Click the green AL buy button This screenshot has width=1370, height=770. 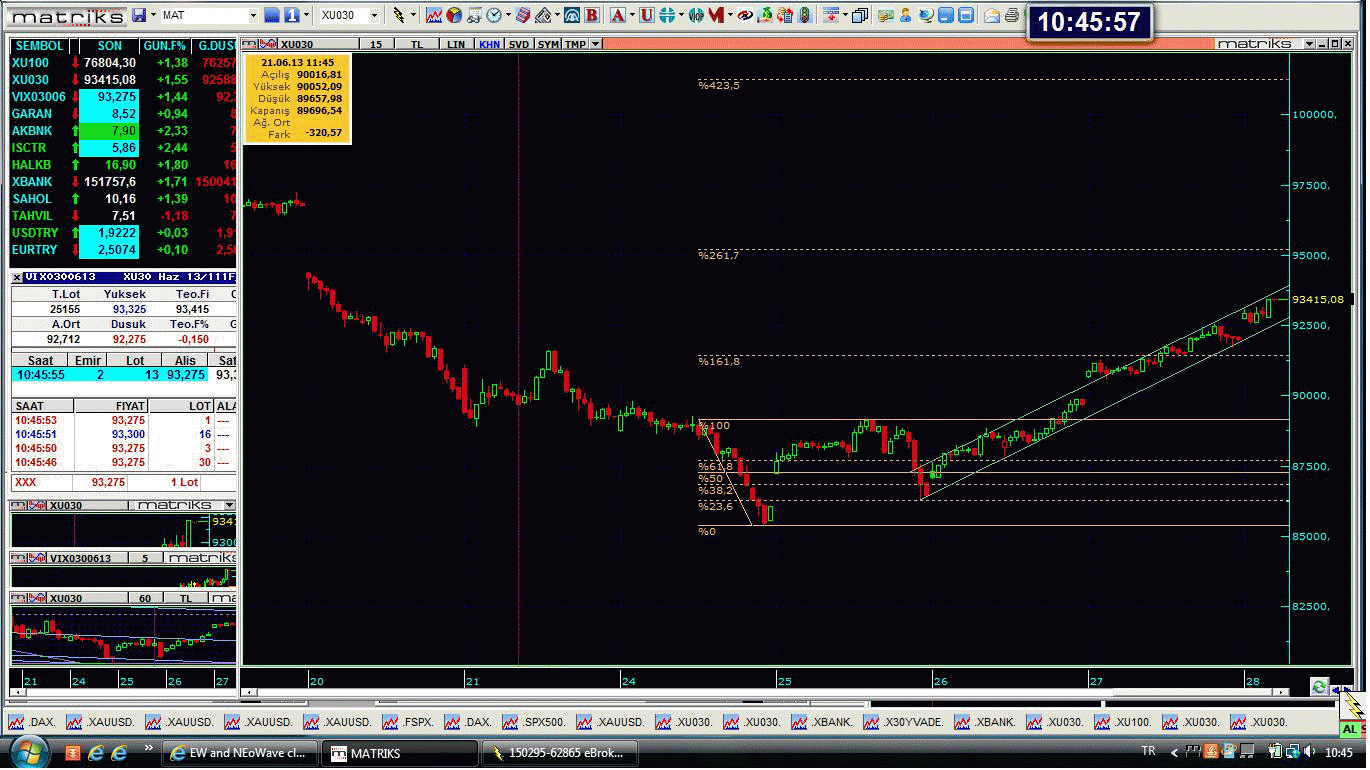1350,731
